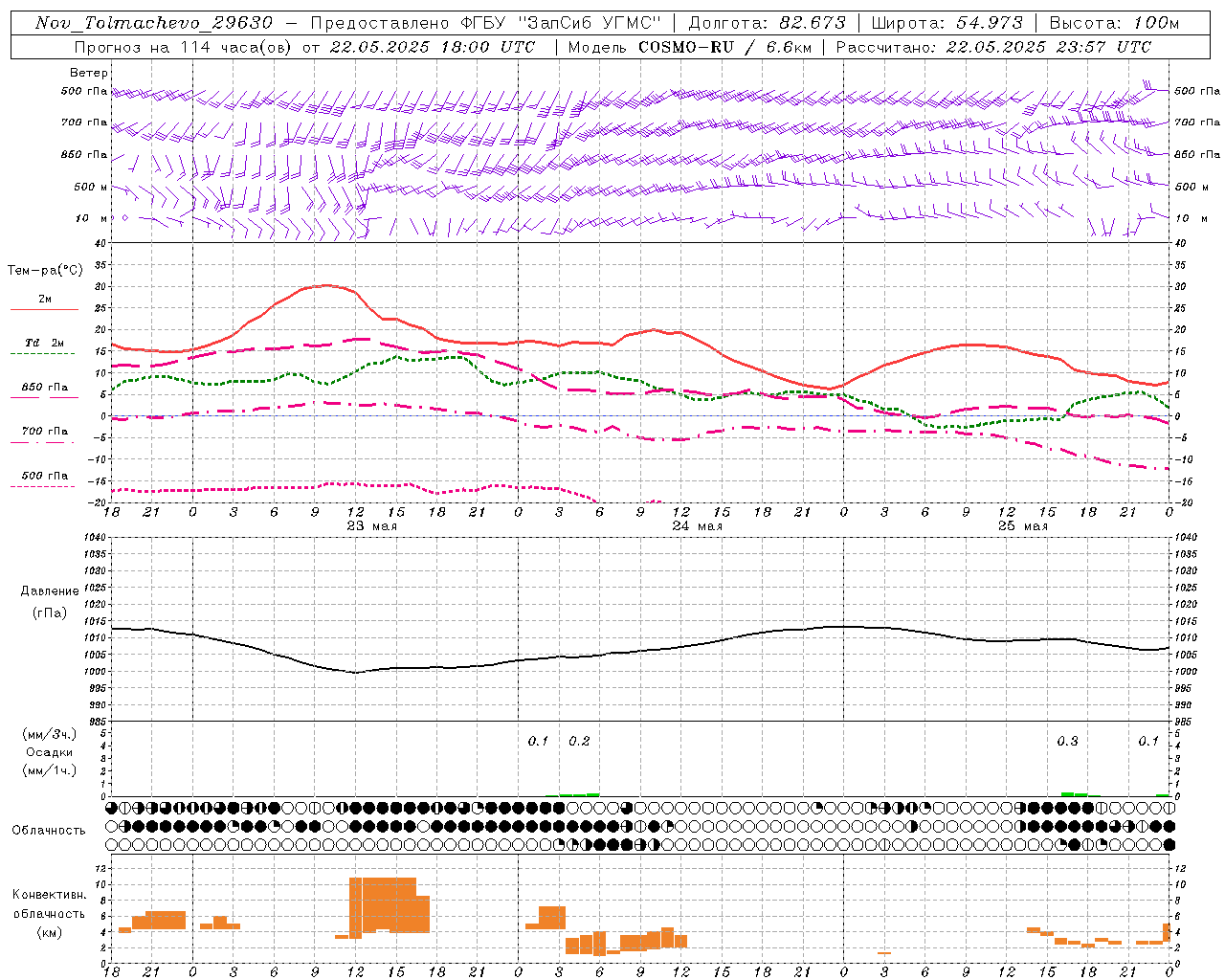Click the 'Высота: 100м' elevation text
This screenshot has width=1225, height=980.
1114,23
